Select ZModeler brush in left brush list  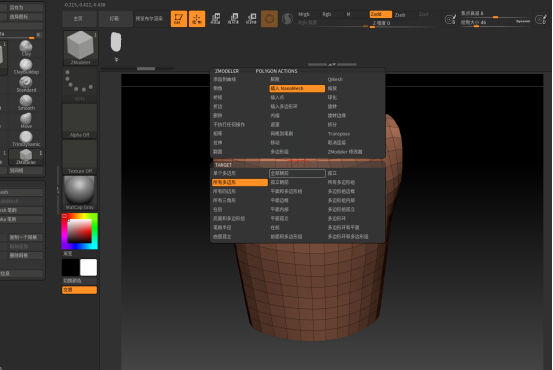(x=26, y=157)
